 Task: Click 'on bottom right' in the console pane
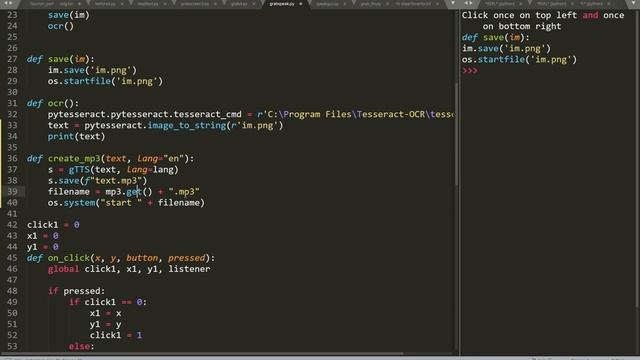click(522, 26)
